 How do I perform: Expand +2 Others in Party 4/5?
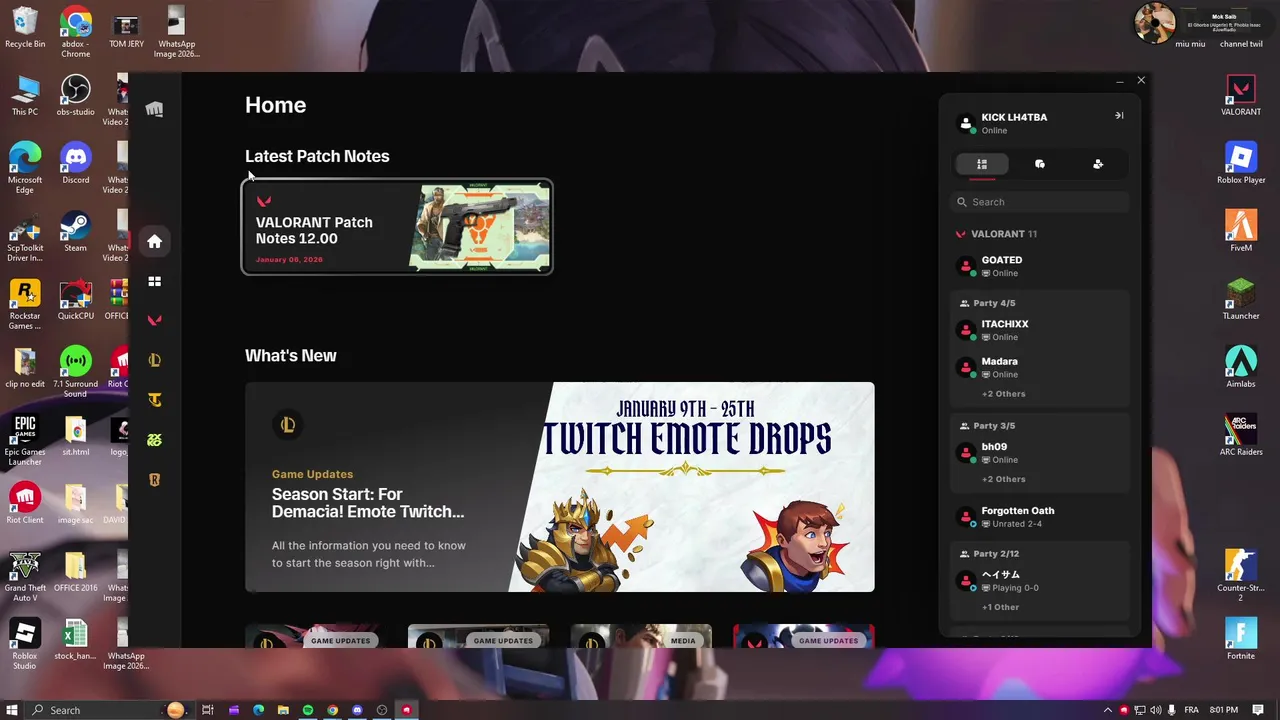(x=1003, y=394)
